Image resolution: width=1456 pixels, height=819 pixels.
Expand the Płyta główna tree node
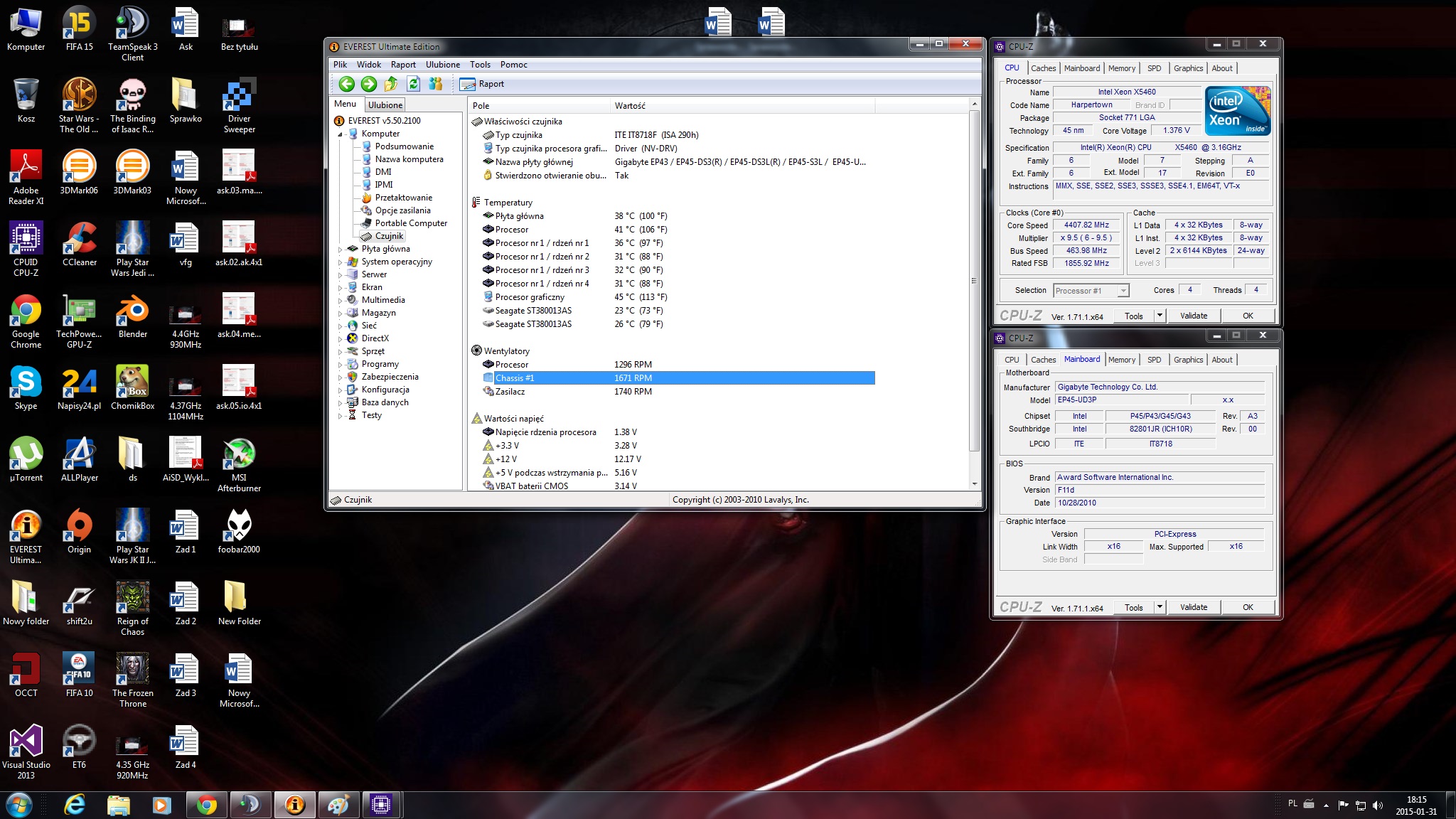tap(340, 250)
